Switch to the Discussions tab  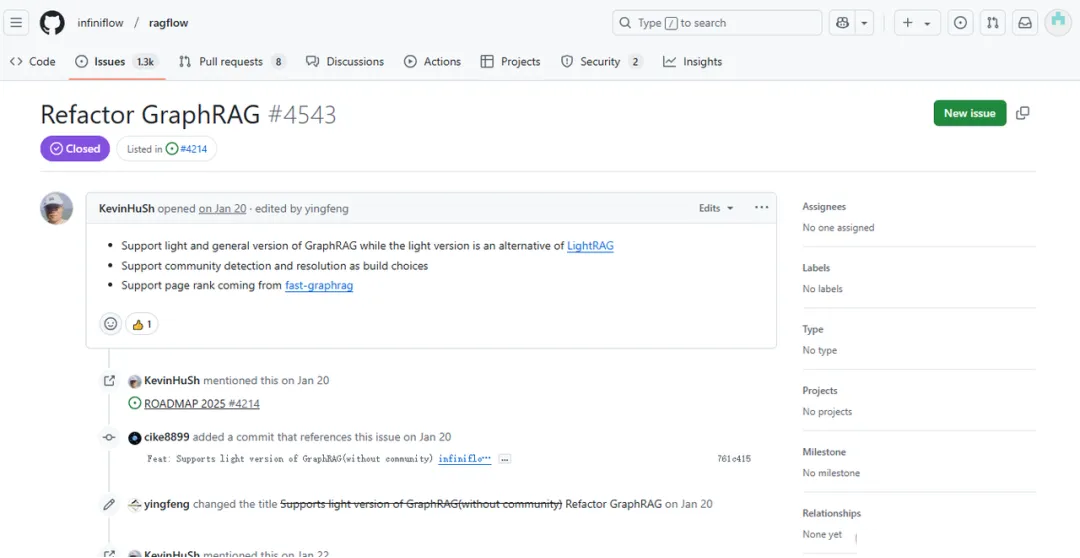click(345, 61)
